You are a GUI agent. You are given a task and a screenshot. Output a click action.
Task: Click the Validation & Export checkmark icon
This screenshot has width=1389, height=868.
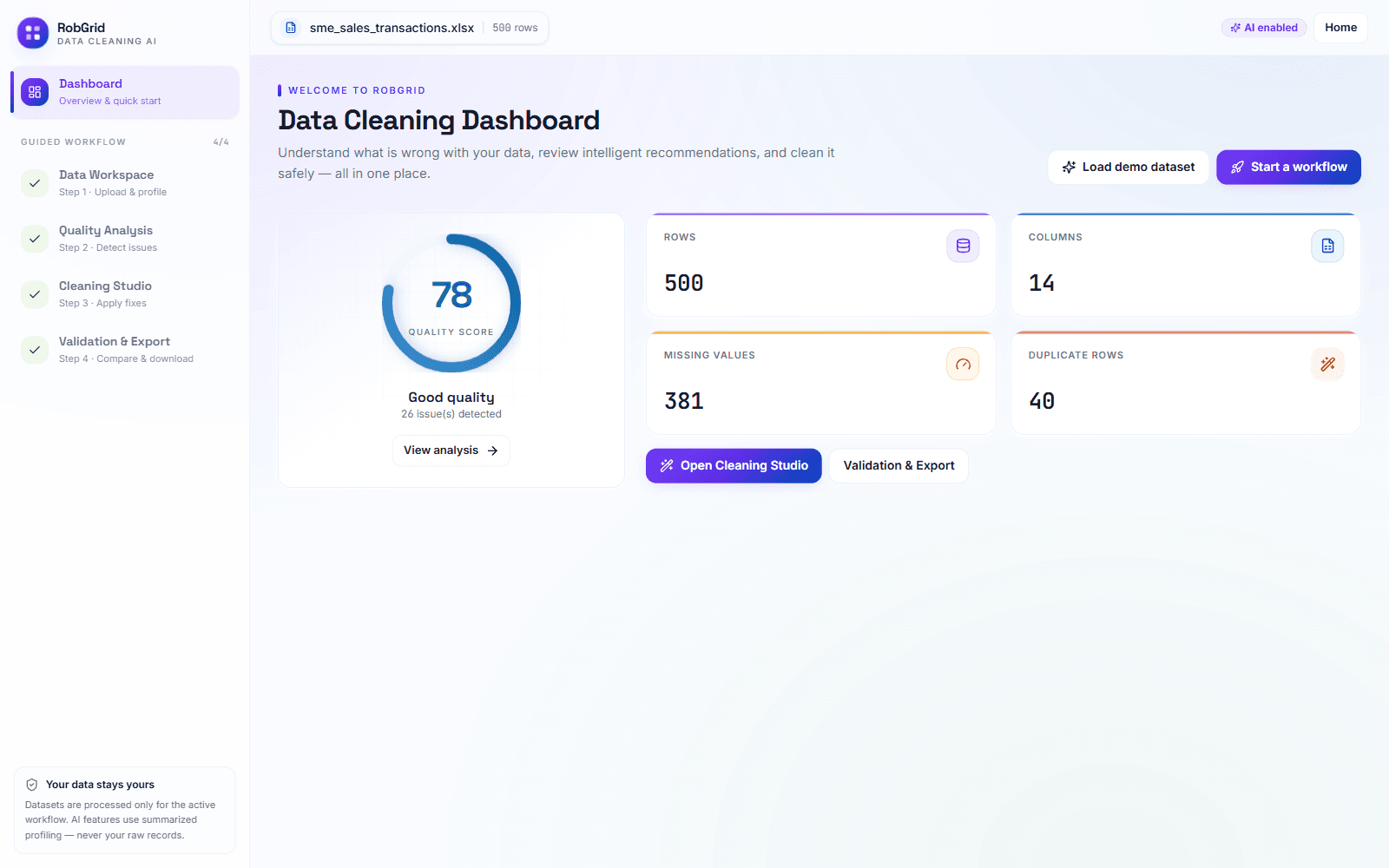point(35,350)
